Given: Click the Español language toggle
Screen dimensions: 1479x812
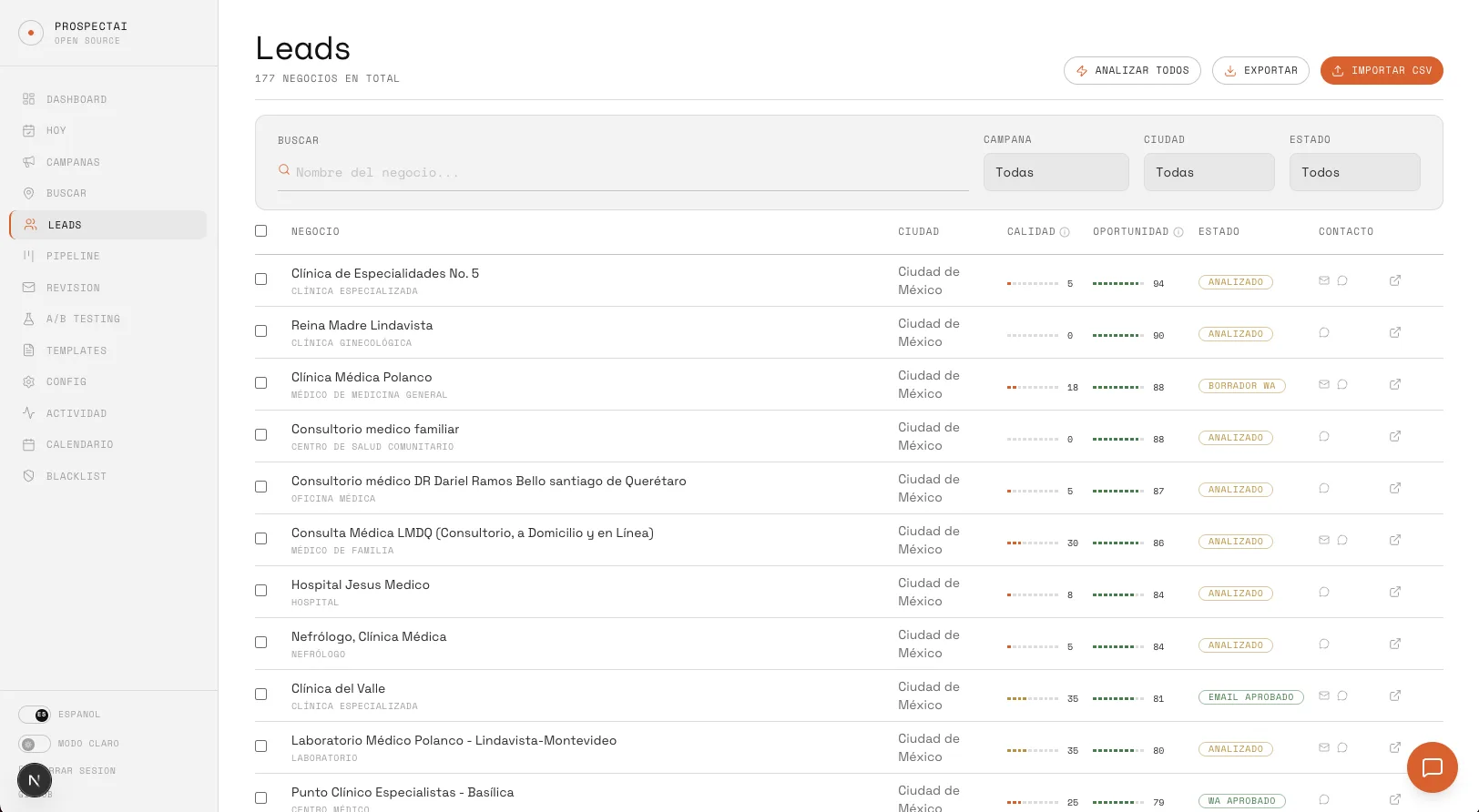Looking at the screenshot, I should pyautogui.click(x=35, y=715).
